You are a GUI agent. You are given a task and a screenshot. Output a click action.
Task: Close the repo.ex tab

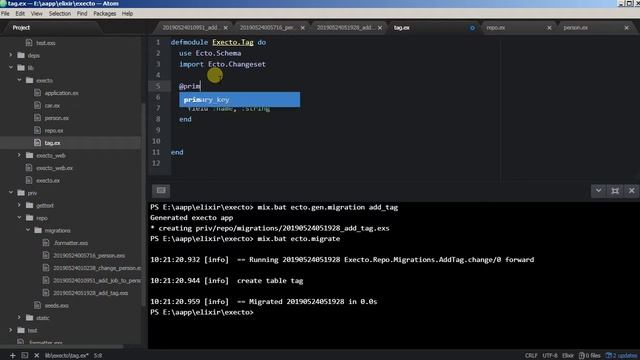[x=549, y=28]
